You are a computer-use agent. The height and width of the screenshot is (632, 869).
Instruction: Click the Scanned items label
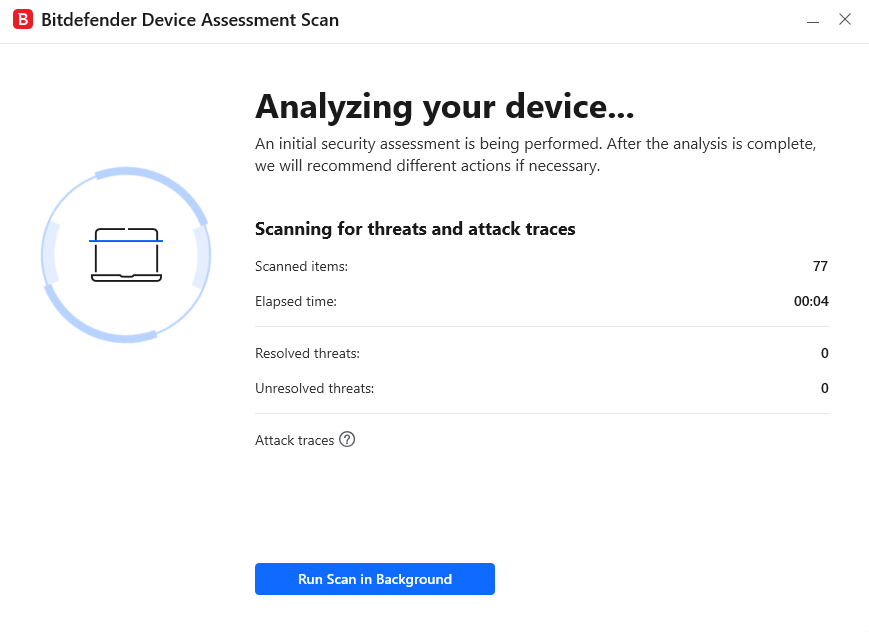pyautogui.click(x=301, y=266)
